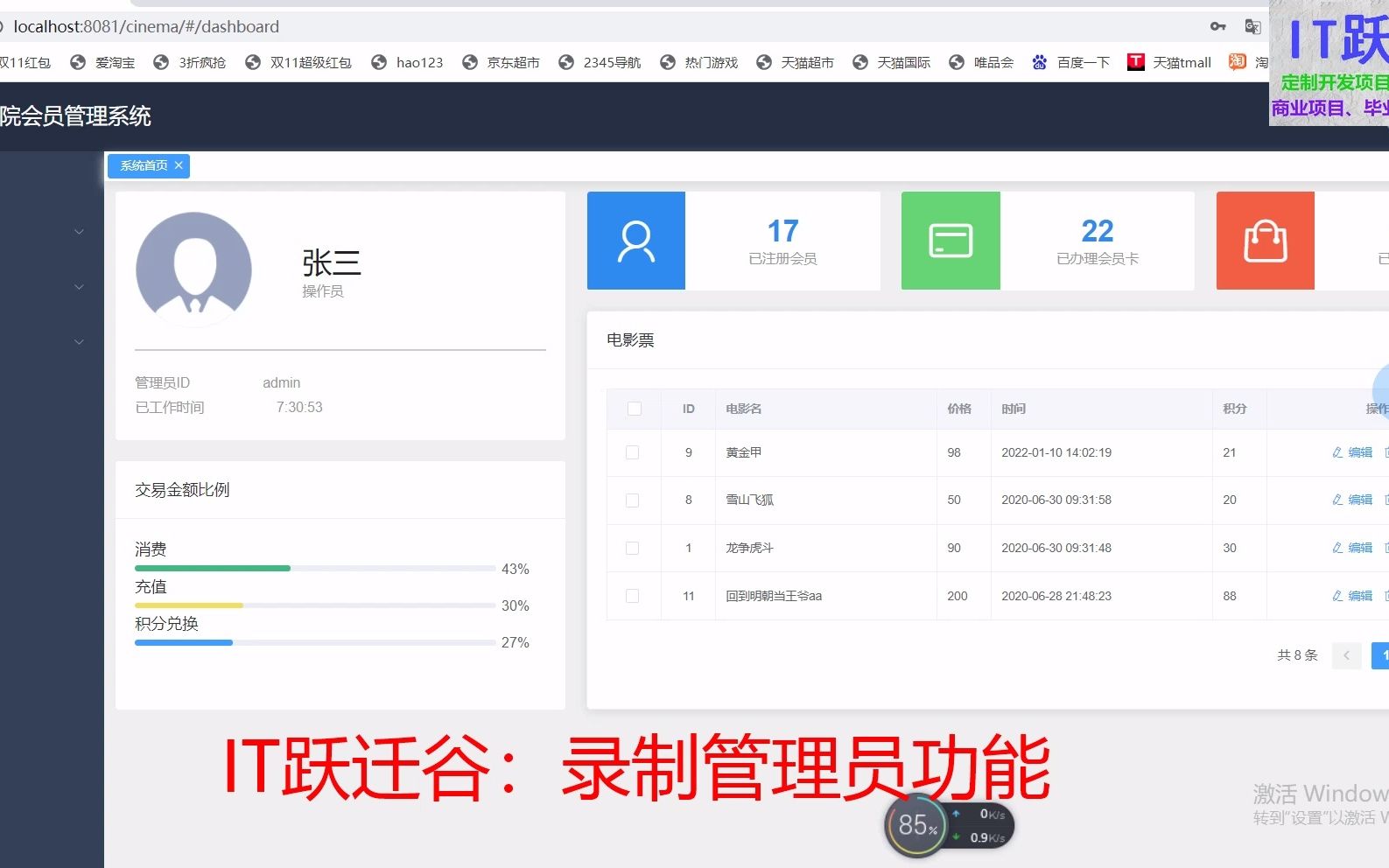Edit the 雪山飞狐 movie ticket row
1389x868 pixels.
coord(1352,500)
